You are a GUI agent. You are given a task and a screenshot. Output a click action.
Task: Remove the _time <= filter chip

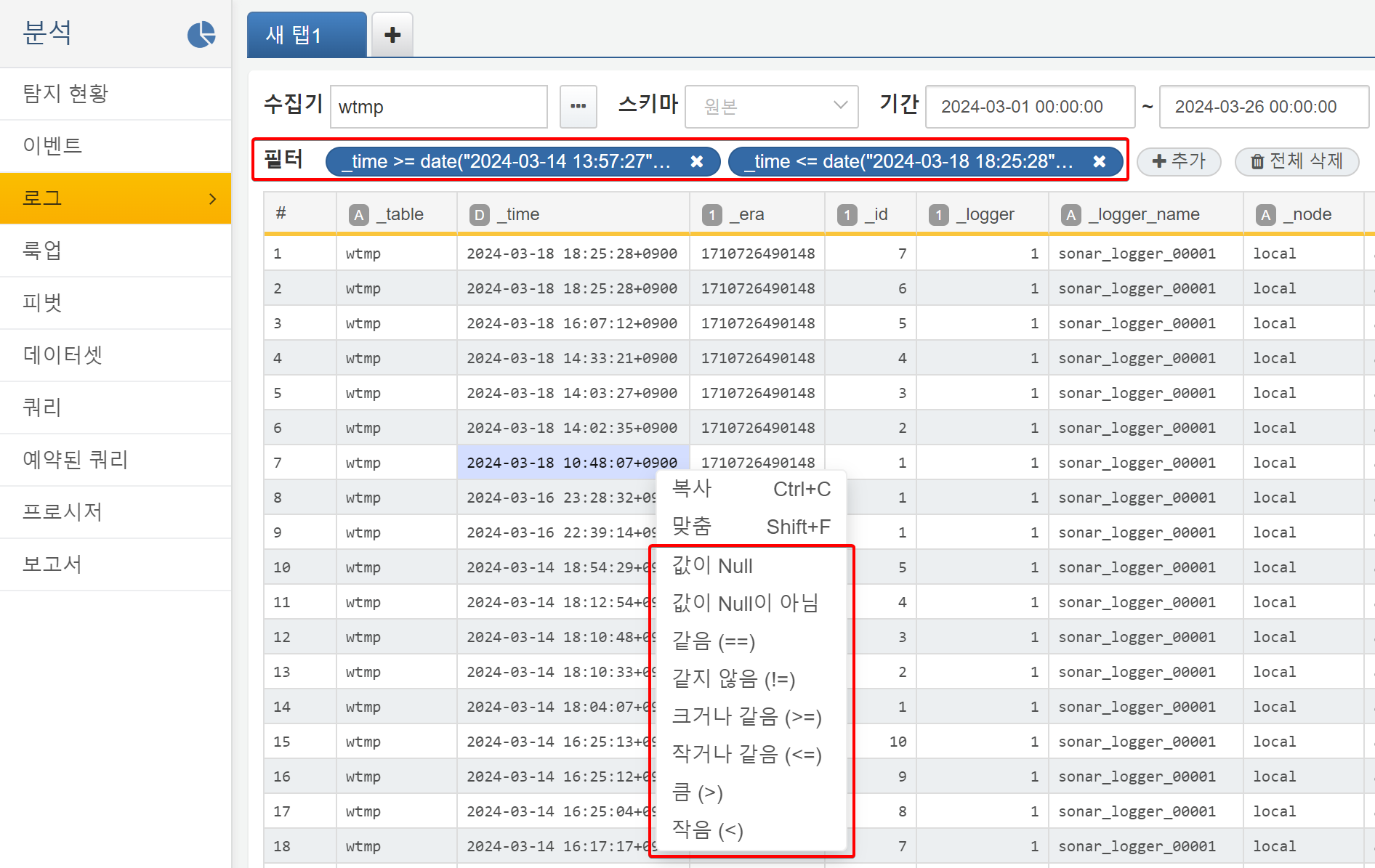(x=1099, y=161)
